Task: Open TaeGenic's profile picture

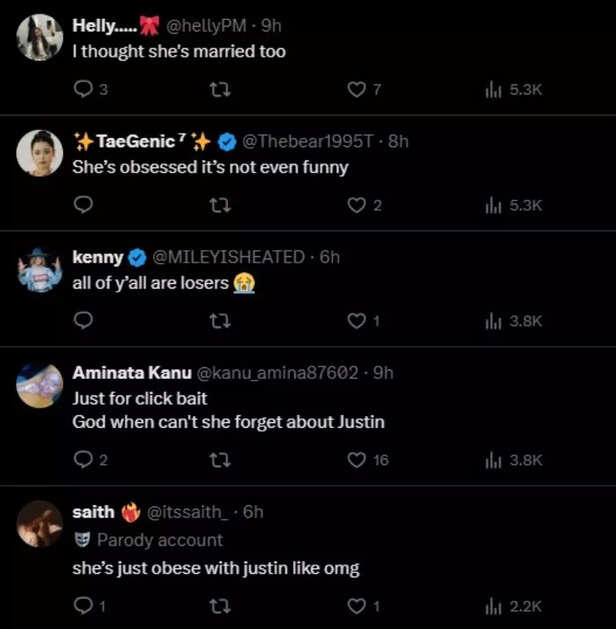Action: point(40,153)
